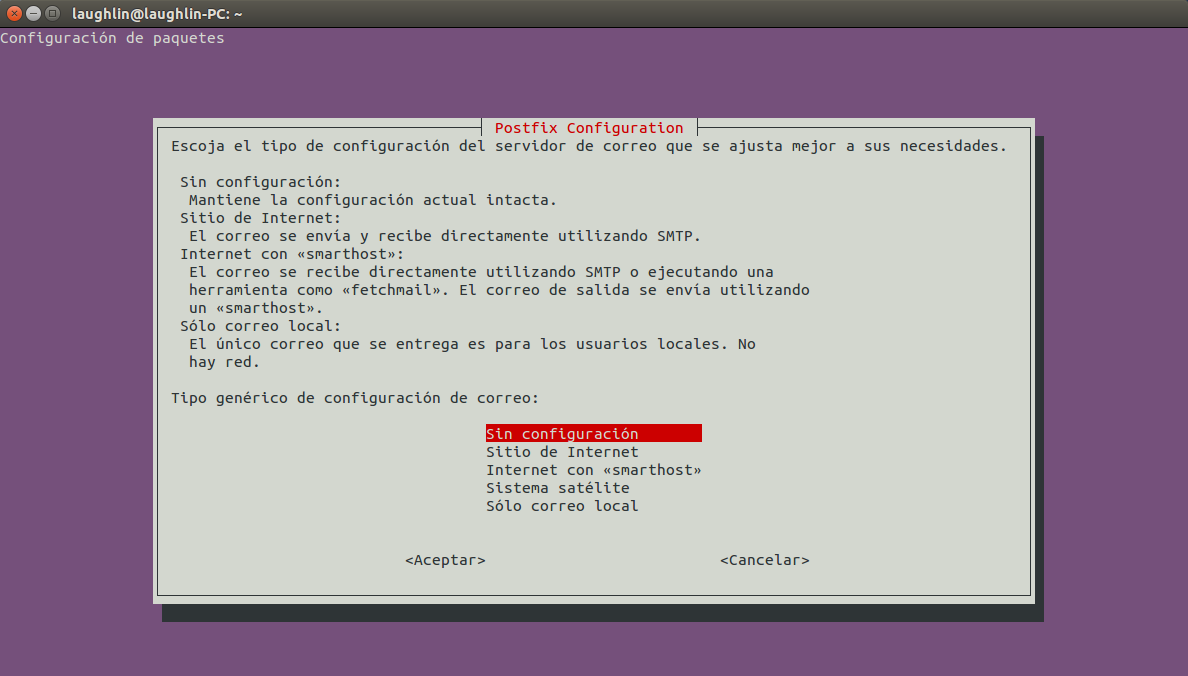Pick "Internet con «smarthost»" in the selection list
The height and width of the screenshot is (676, 1188).
593,470
